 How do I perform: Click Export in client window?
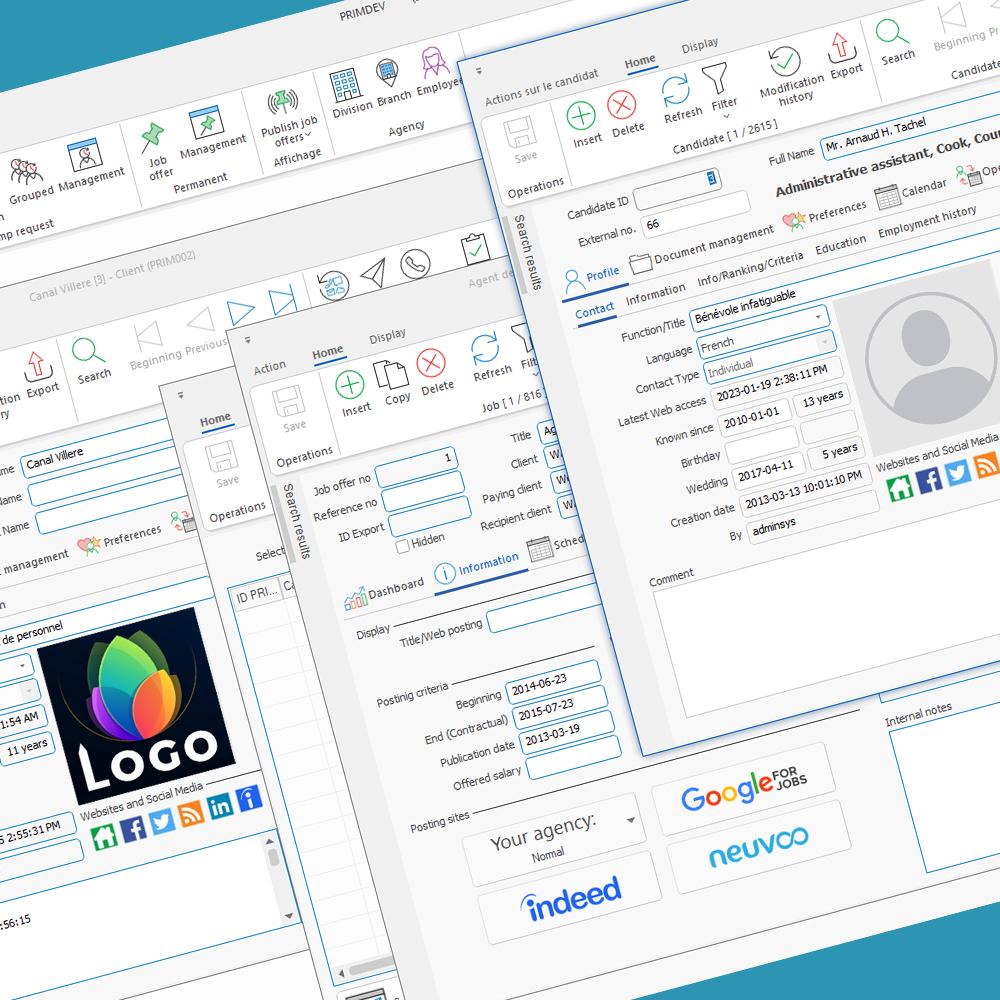tap(36, 366)
